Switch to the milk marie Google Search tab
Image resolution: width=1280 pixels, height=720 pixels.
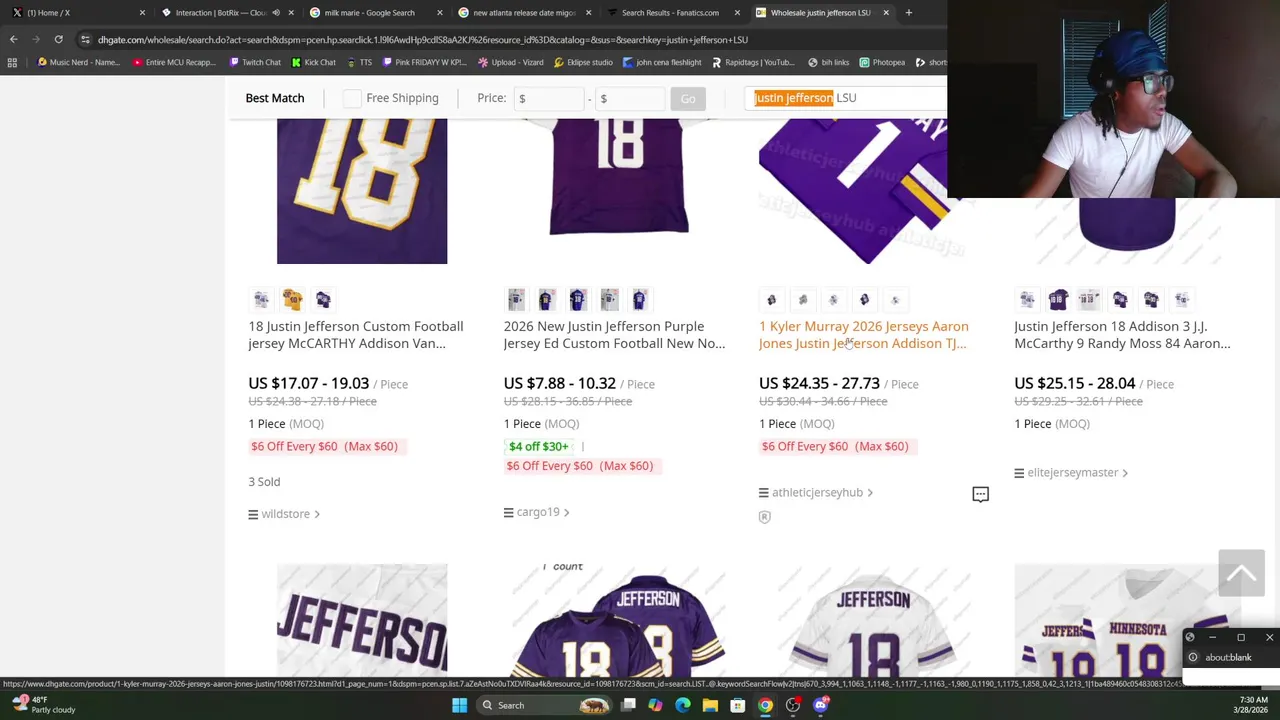pos(369,13)
